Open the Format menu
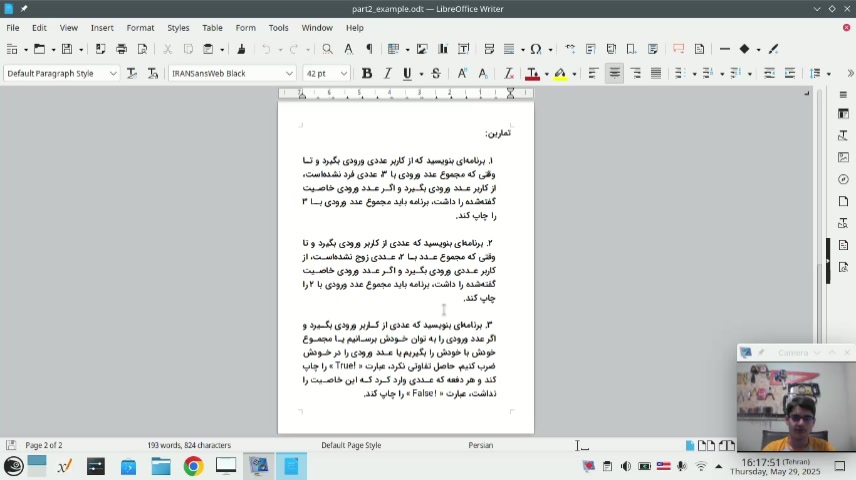The image size is (856, 480). [x=140, y=28]
